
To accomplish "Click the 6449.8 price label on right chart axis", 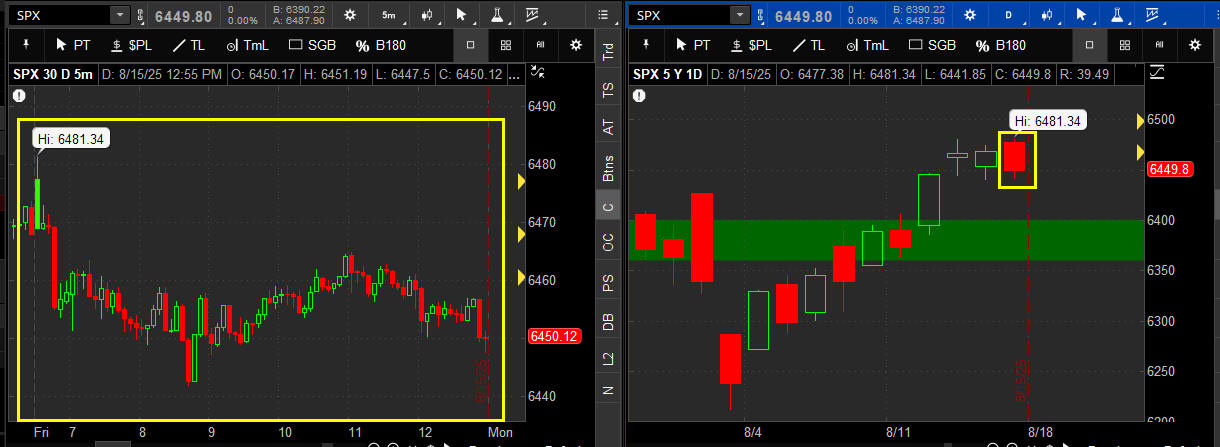I will coord(1169,169).
